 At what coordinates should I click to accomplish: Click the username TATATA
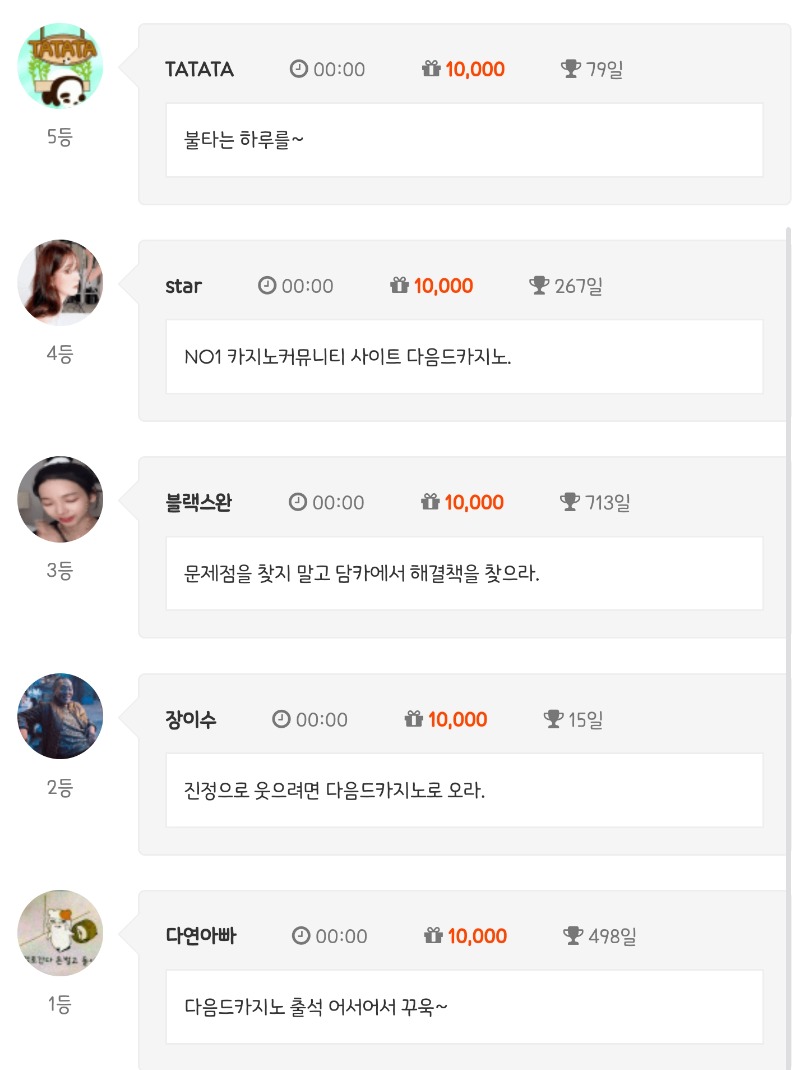(199, 69)
